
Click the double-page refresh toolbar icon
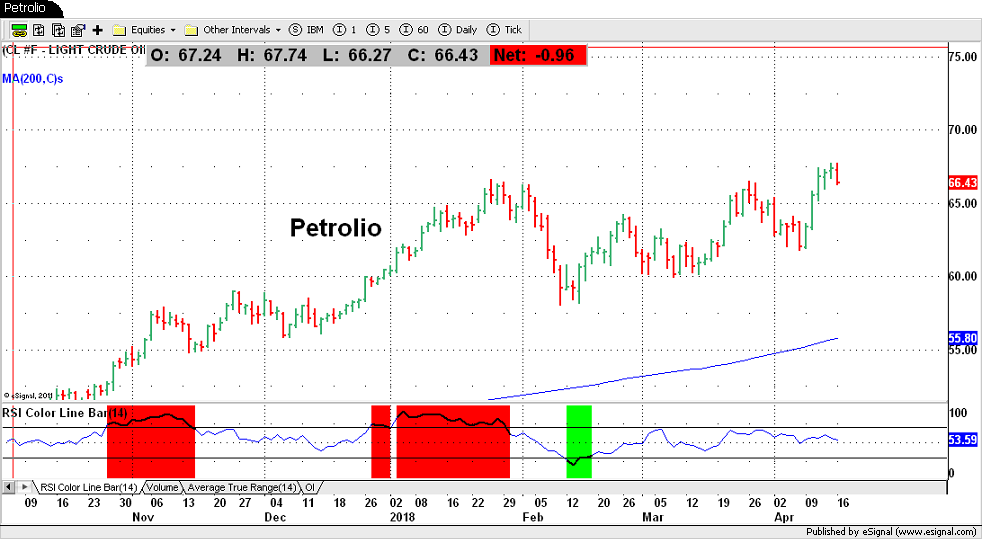point(58,29)
